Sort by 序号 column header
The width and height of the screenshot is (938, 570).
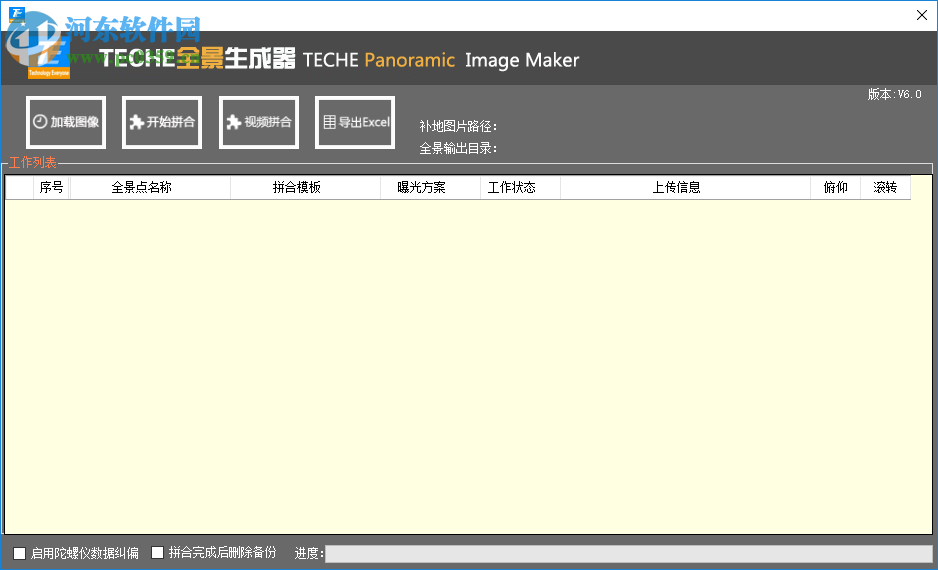[x=51, y=187]
